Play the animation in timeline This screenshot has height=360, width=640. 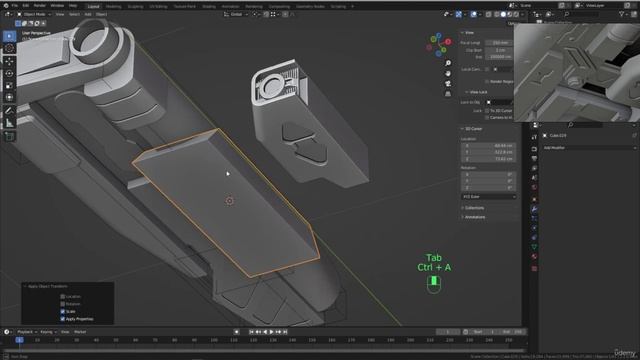(x=271, y=332)
